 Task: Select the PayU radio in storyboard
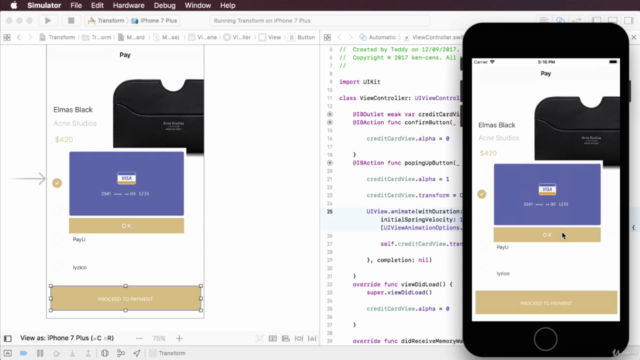57,239
